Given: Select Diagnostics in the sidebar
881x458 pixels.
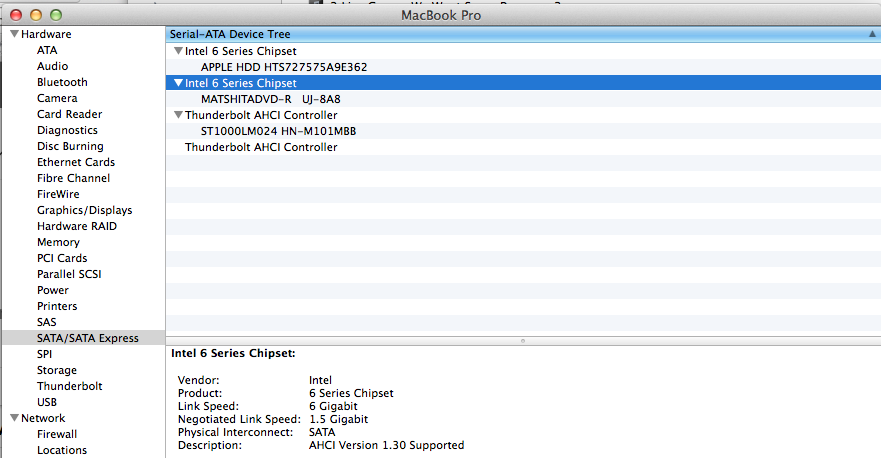Looking at the screenshot, I should tap(67, 130).
